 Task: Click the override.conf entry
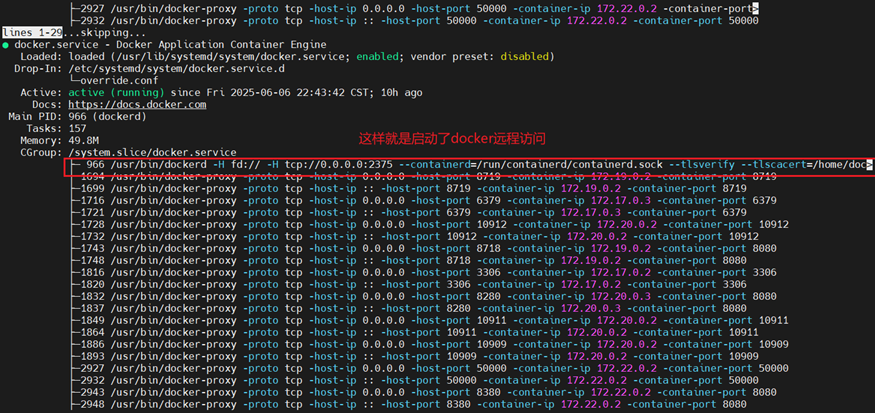pos(119,80)
